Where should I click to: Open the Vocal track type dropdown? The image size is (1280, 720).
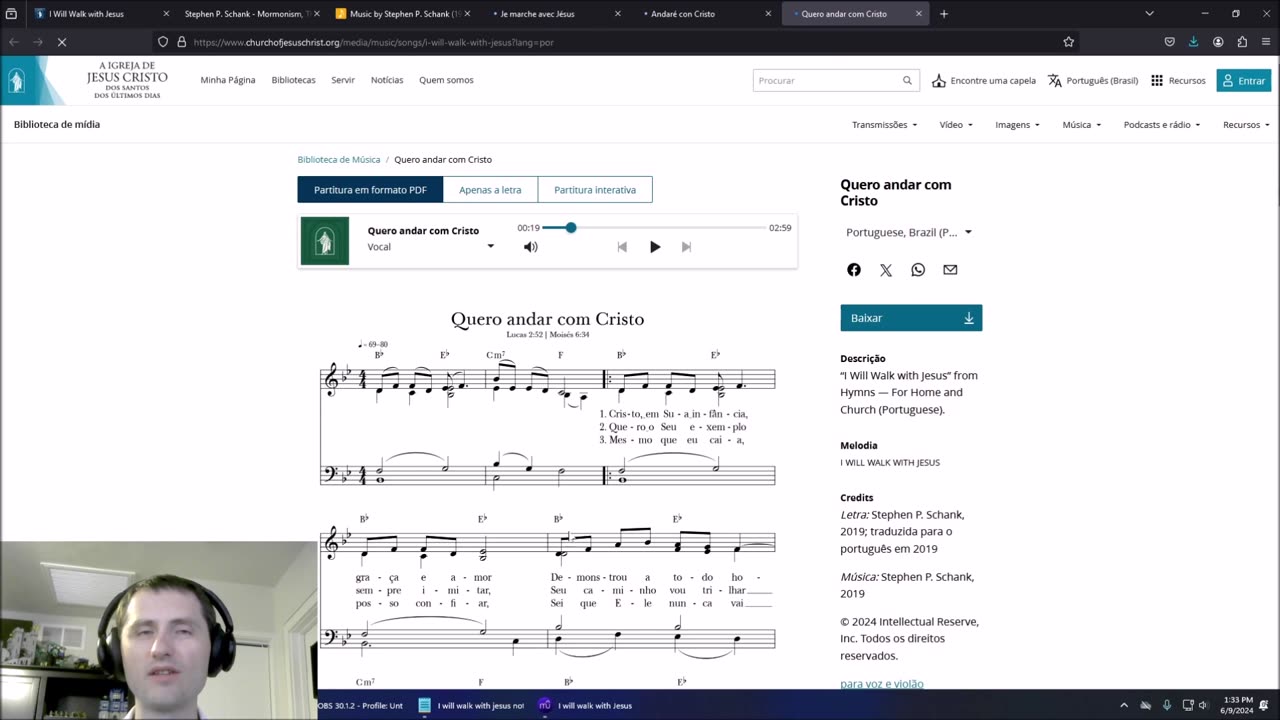pyautogui.click(x=431, y=247)
